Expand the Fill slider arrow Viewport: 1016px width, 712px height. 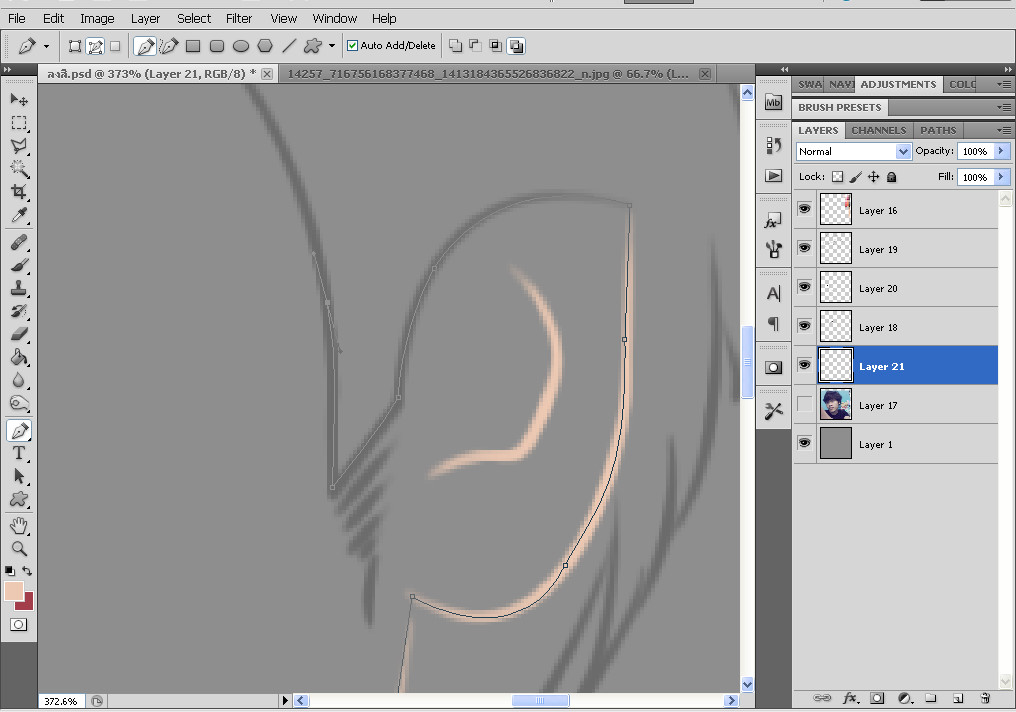(x=1001, y=177)
